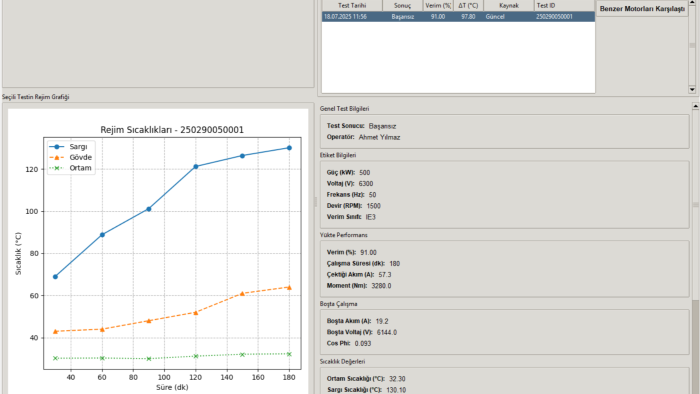Sort by Test Tarihi column header
Screen dimensions: 700x394
coord(352,5)
